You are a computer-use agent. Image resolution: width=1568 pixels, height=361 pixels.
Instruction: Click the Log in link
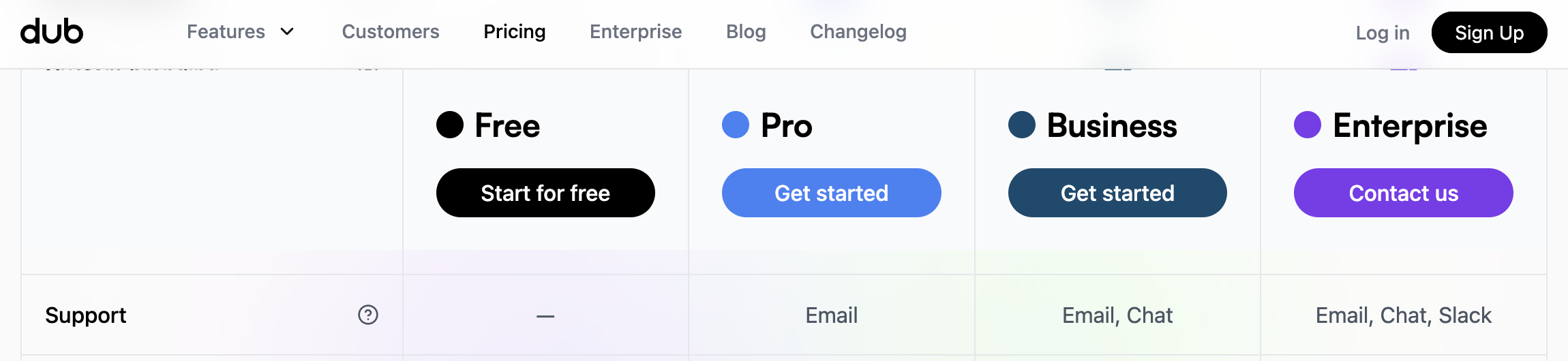pyautogui.click(x=1383, y=33)
